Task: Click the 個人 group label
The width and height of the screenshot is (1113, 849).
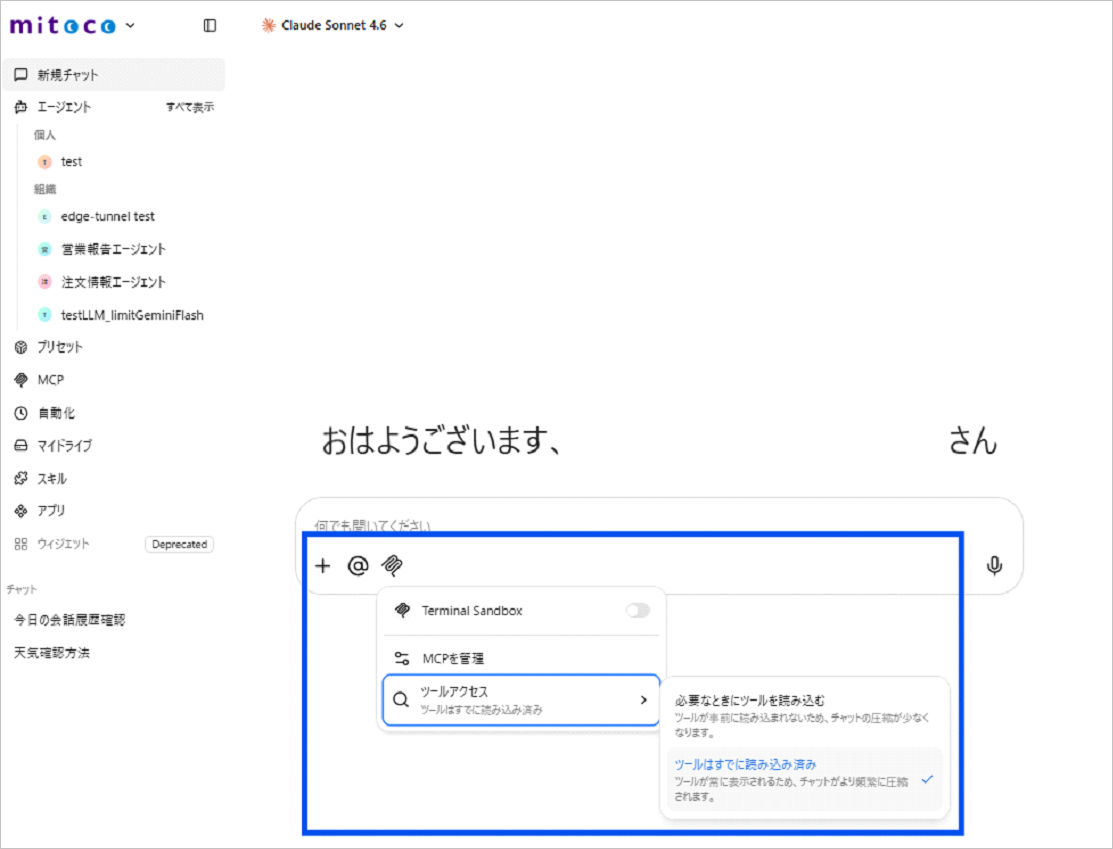Action: point(45,135)
